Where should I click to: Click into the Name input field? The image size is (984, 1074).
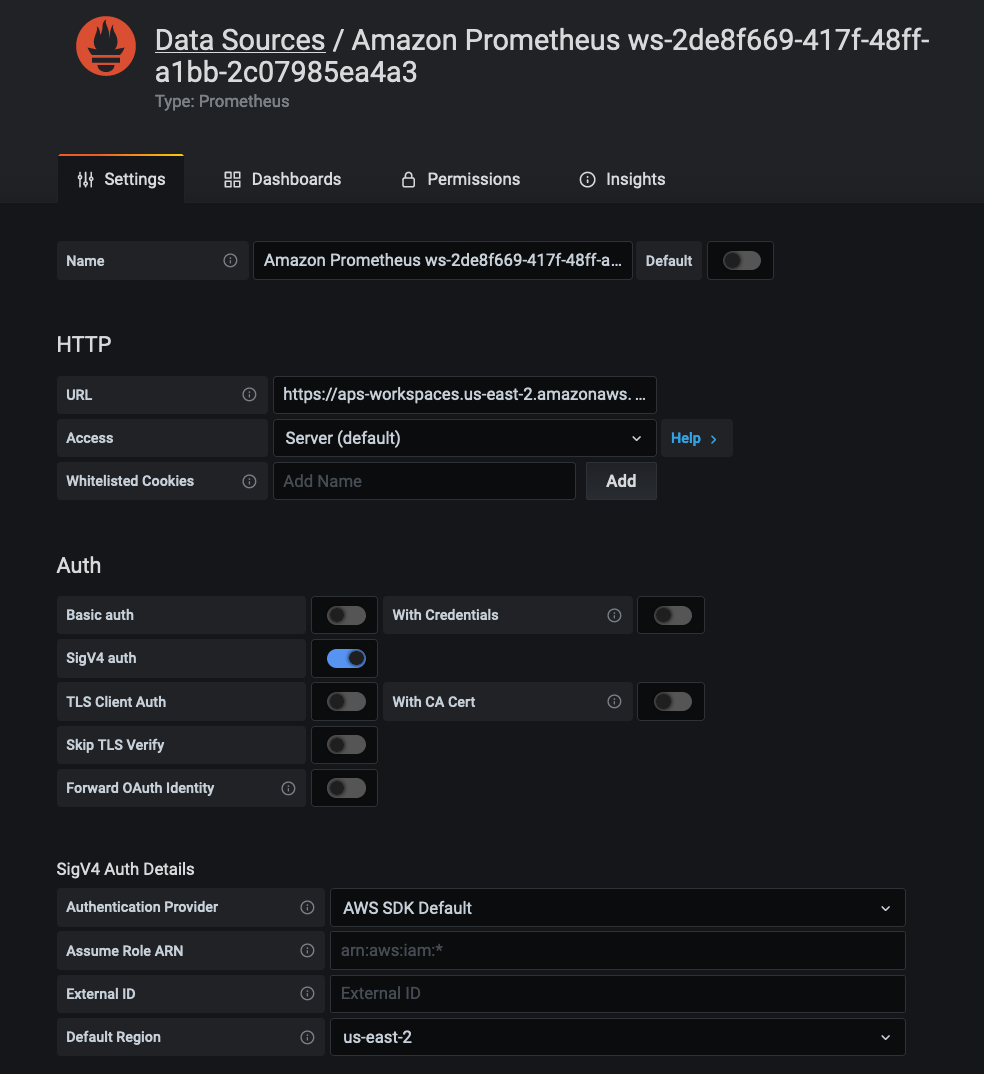[x=442, y=260]
